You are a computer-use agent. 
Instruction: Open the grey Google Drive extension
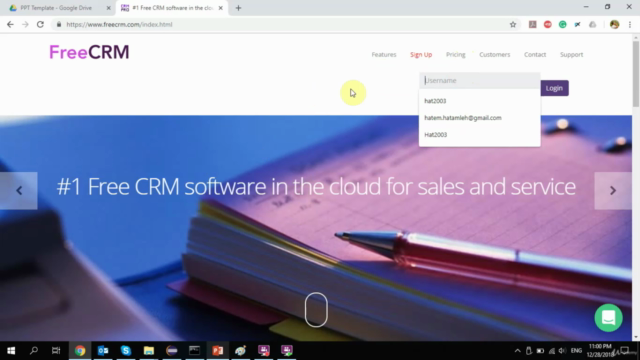pos(592,24)
